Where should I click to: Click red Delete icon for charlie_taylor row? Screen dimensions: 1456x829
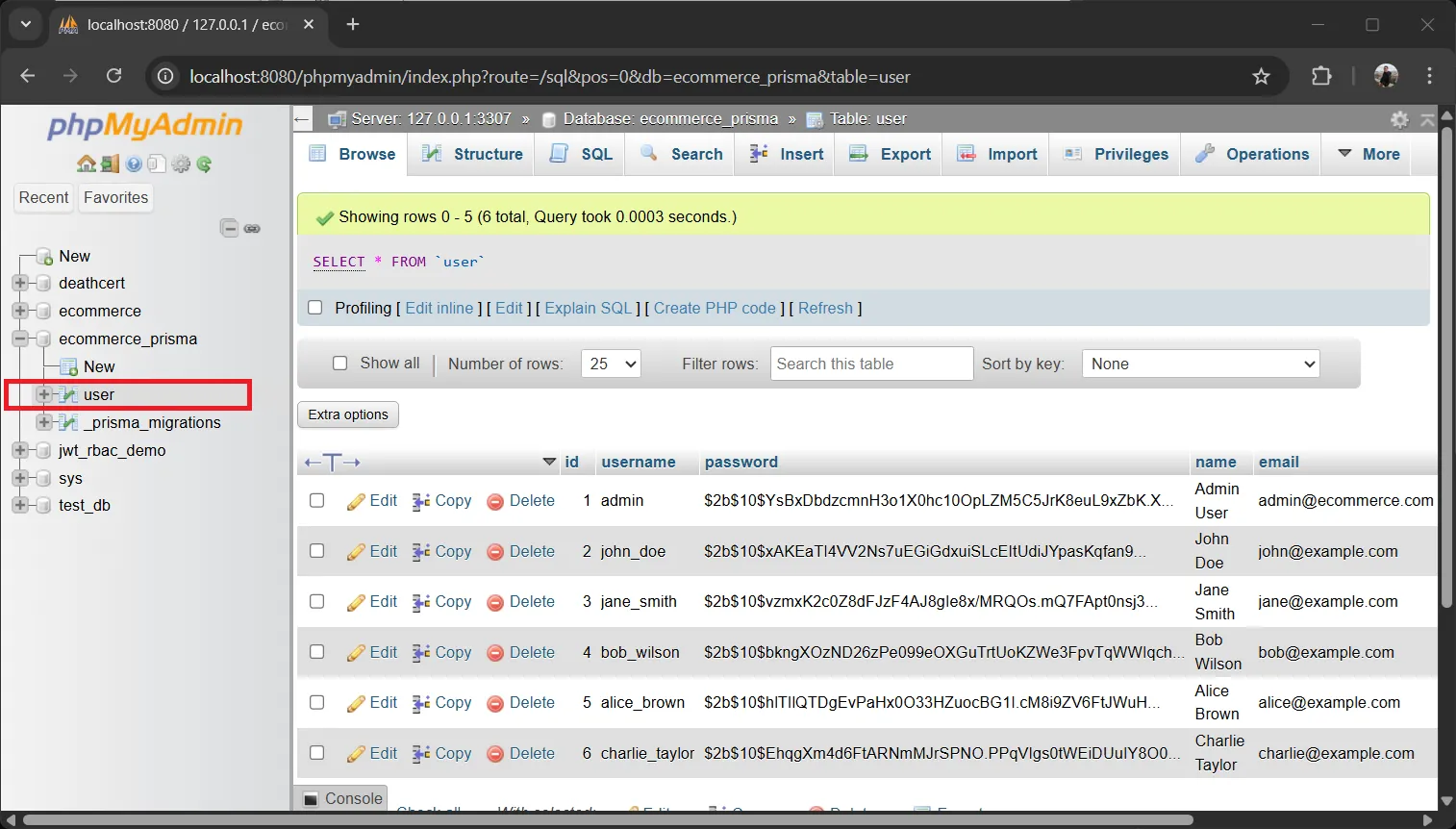[x=495, y=754]
